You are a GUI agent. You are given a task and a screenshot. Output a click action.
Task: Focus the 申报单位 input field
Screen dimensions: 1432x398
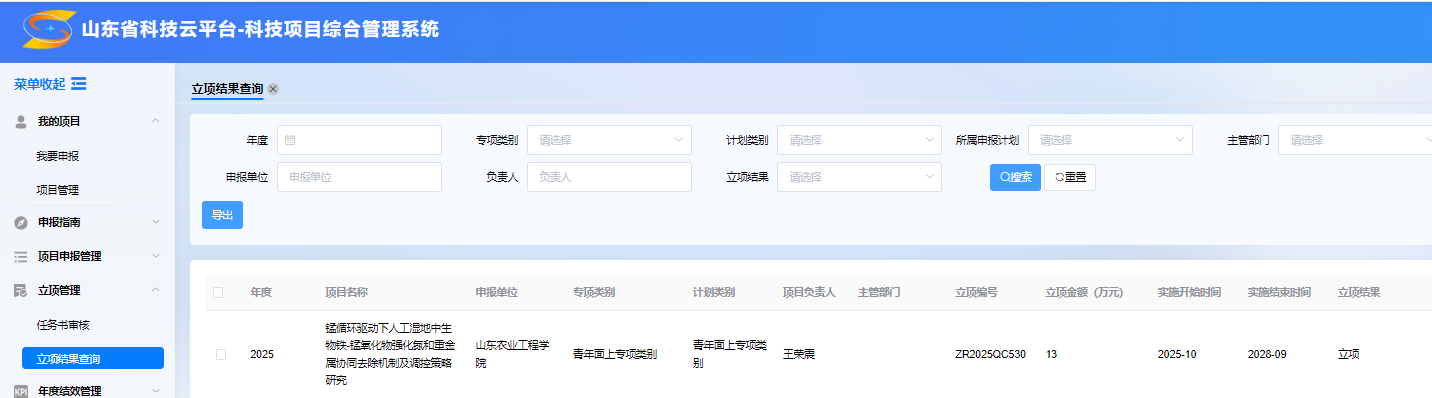359,177
